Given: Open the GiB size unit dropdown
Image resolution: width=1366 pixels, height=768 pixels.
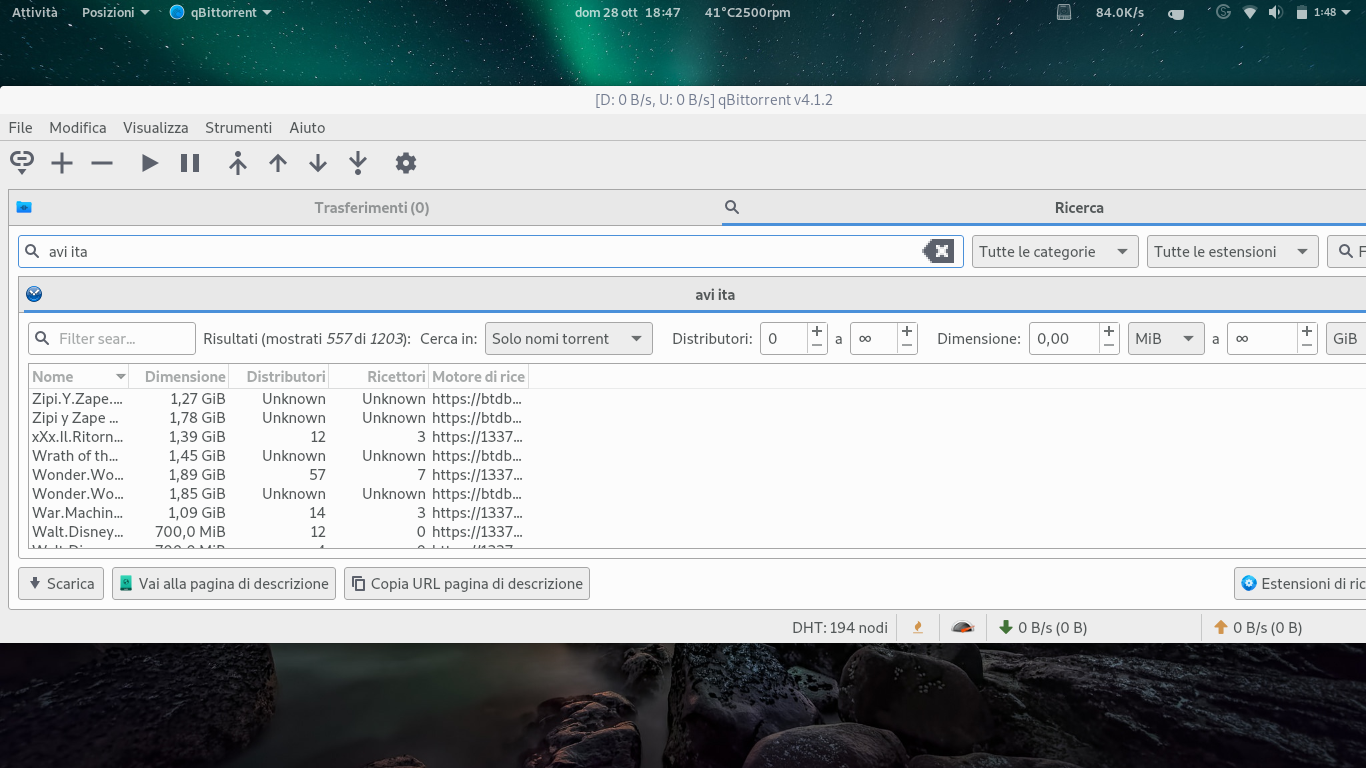Looking at the screenshot, I should tap(1346, 339).
